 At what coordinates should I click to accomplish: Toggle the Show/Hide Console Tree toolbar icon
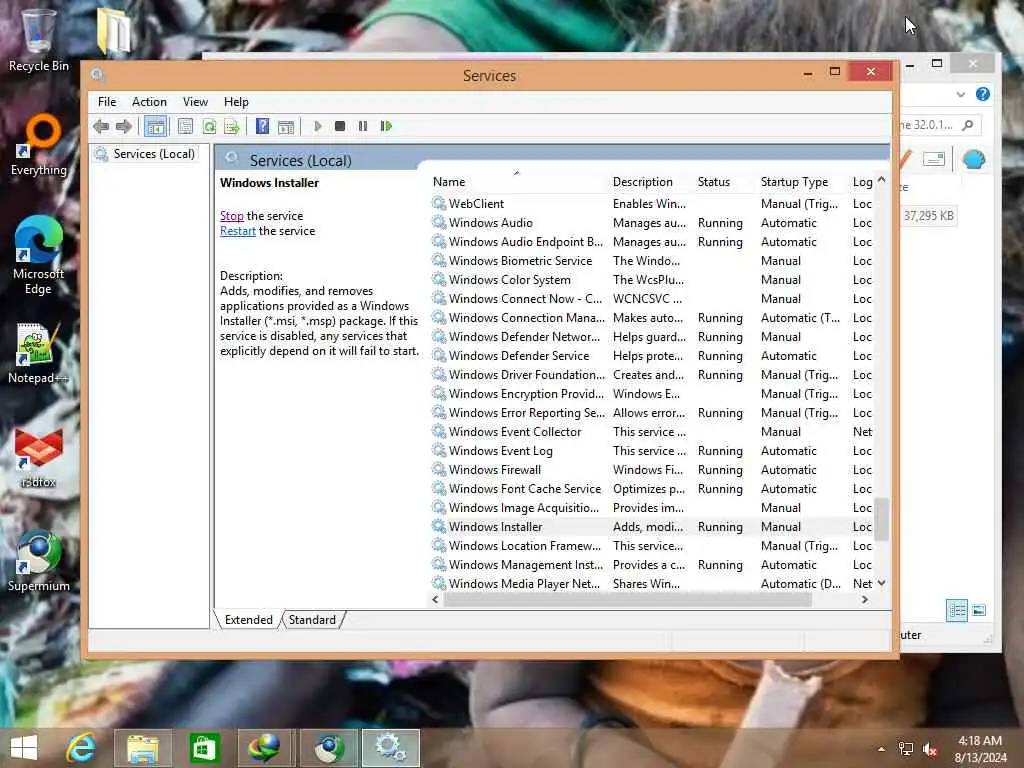click(155, 127)
